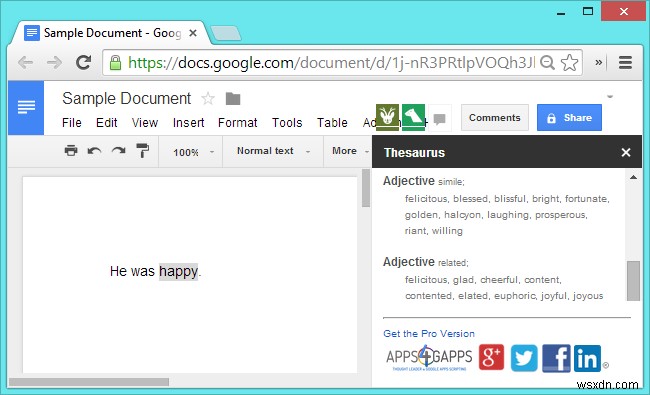Collapse the header with small top-right arrow
Viewport: 650px width, 395px height.
tap(610, 97)
